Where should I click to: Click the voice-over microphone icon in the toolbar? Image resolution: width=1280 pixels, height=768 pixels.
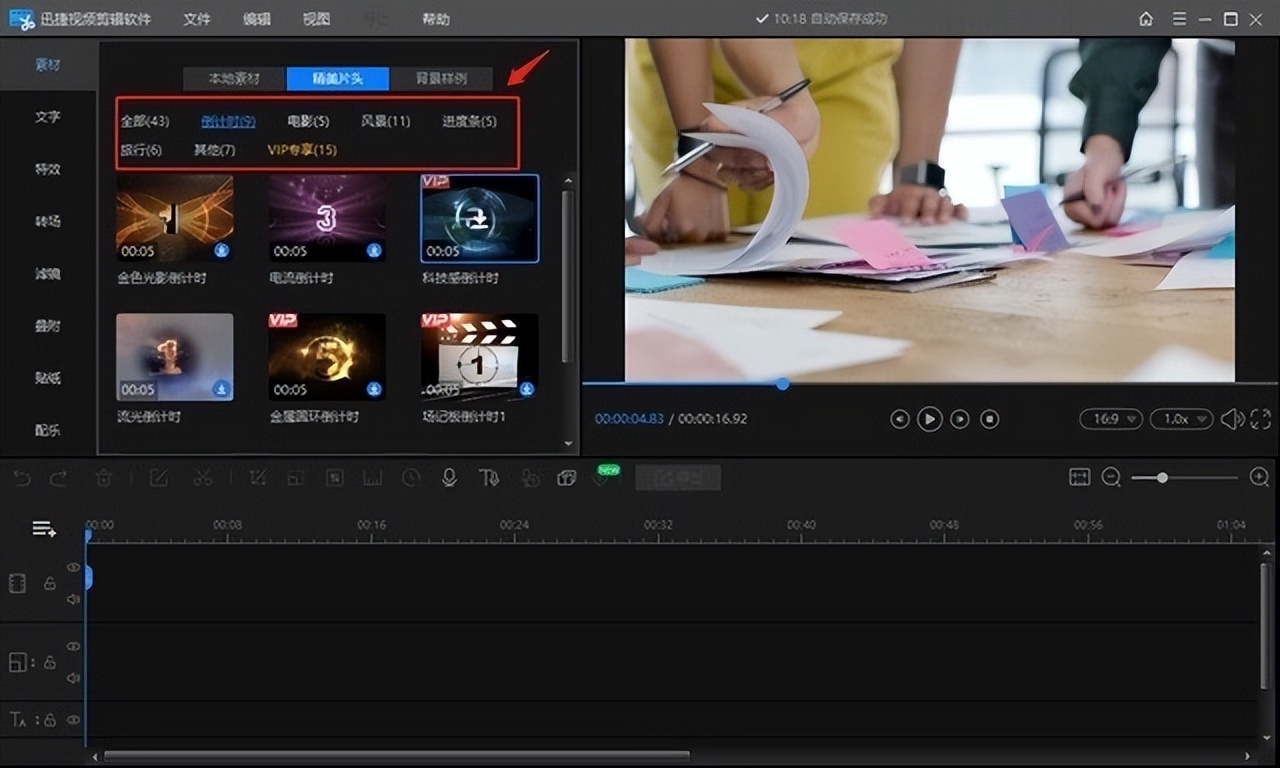click(449, 478)
